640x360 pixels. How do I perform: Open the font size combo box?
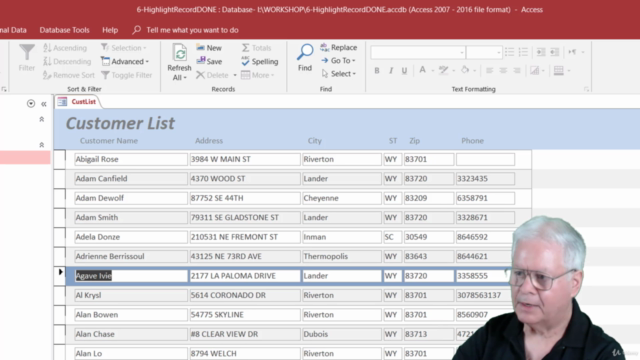(484, 52)
